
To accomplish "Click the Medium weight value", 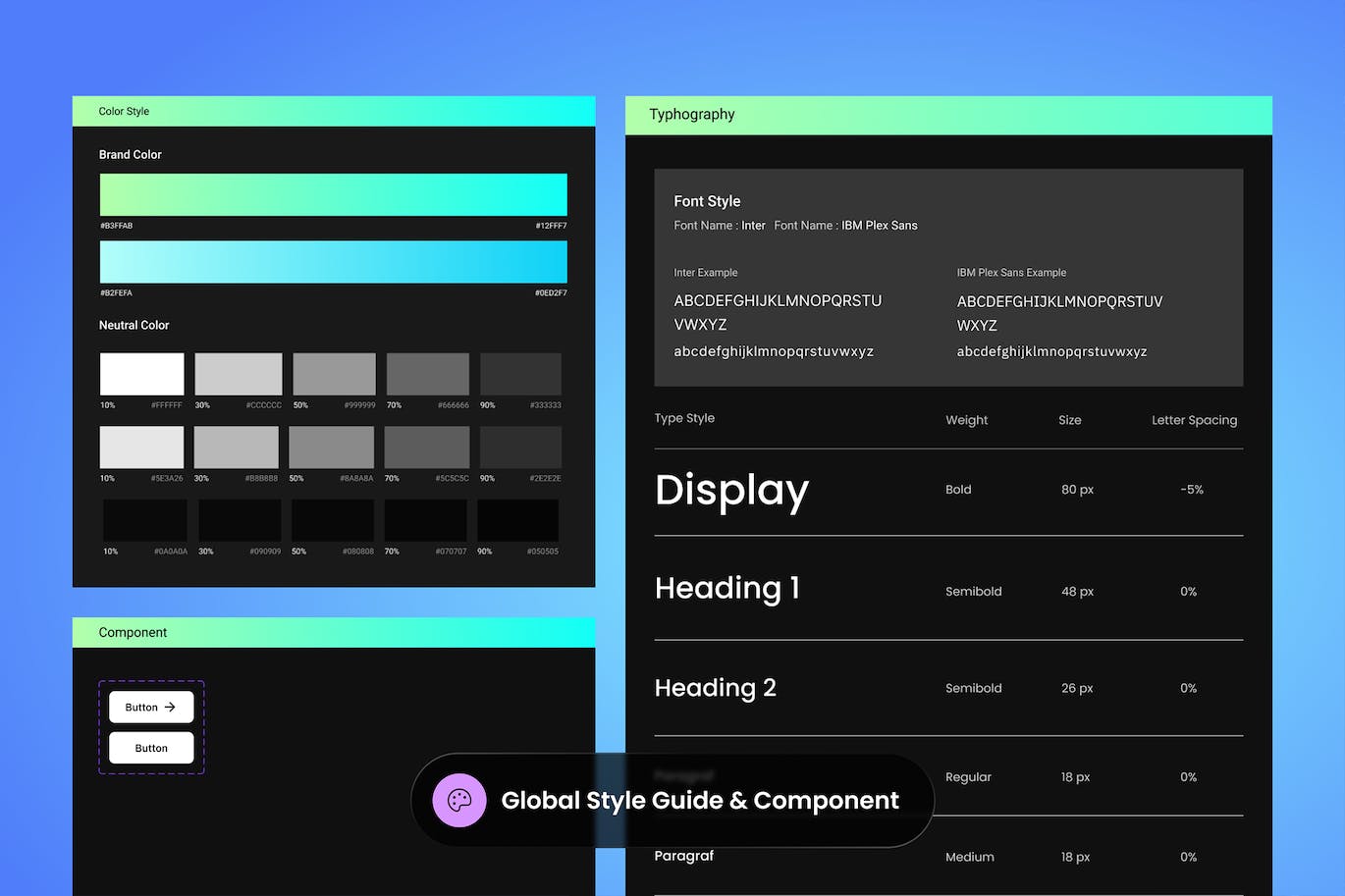I will [970, 857].
